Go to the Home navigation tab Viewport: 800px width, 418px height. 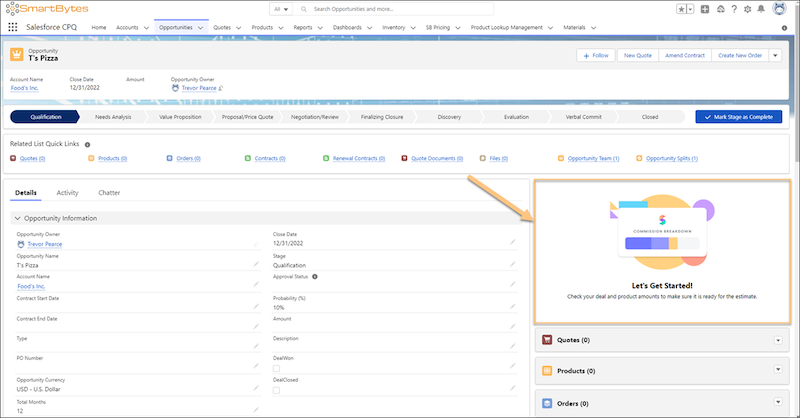point(98,28)
